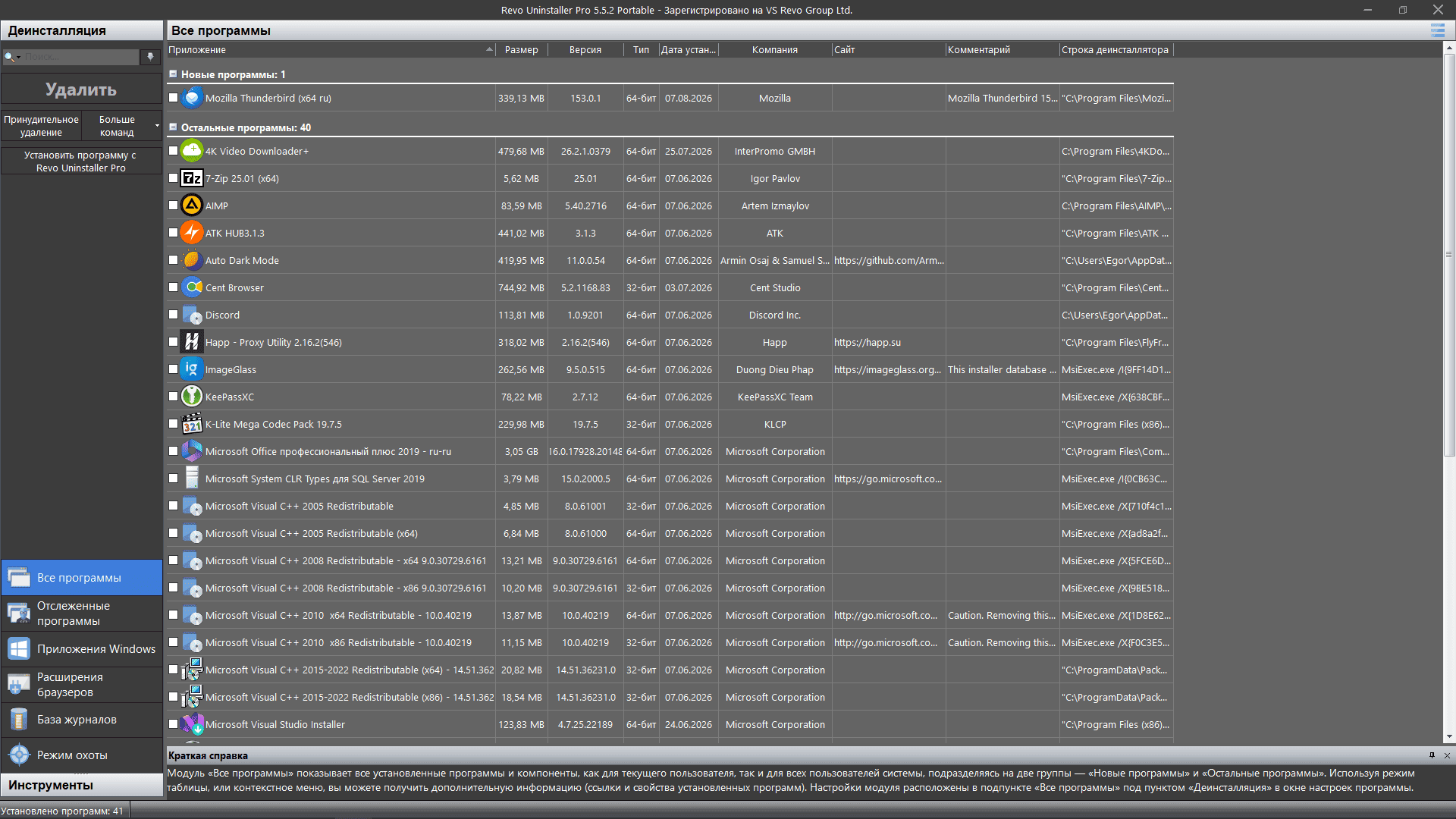Click the vertical scrollbar up arrow

click(x=1449, y=48)
